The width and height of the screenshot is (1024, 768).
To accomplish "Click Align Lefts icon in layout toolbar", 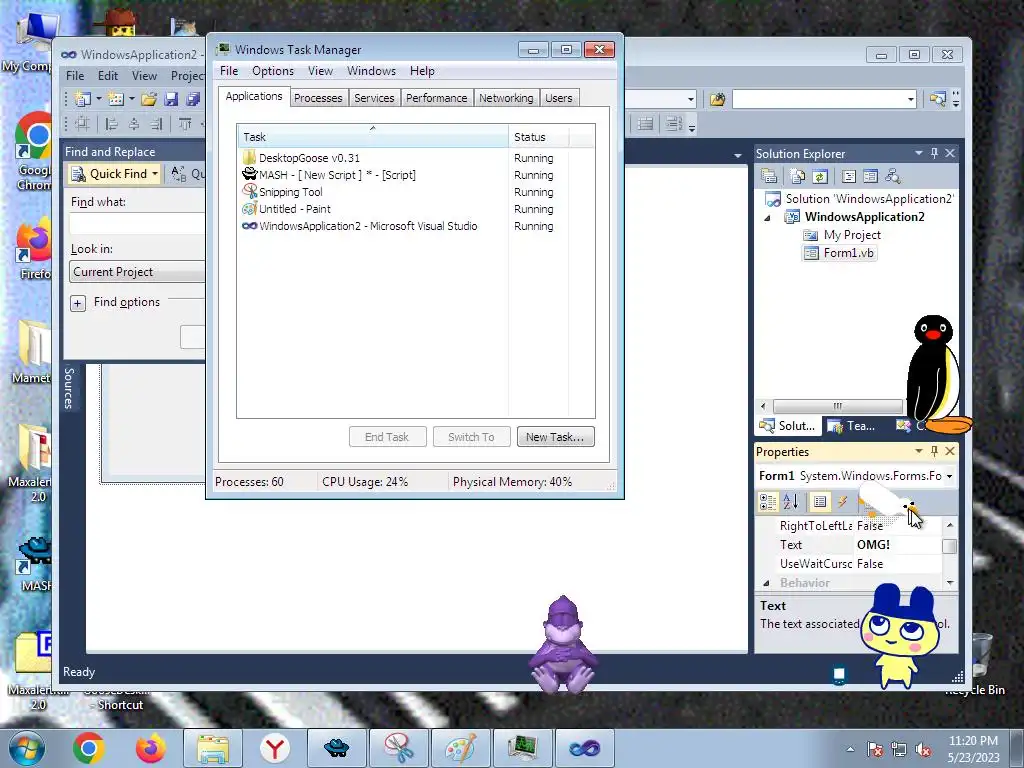I will 112,123.
